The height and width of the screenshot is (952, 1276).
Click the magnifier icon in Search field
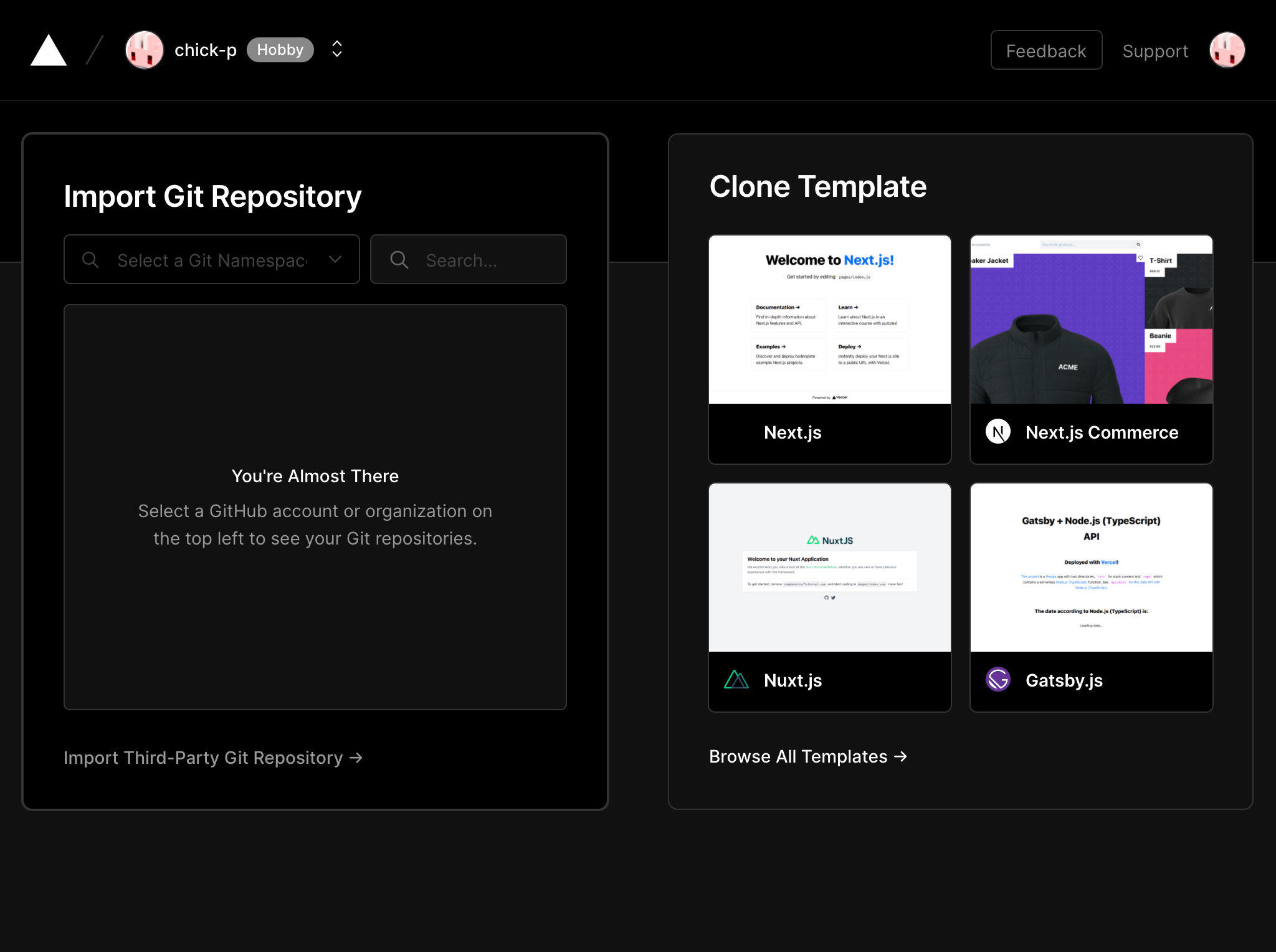399,260
